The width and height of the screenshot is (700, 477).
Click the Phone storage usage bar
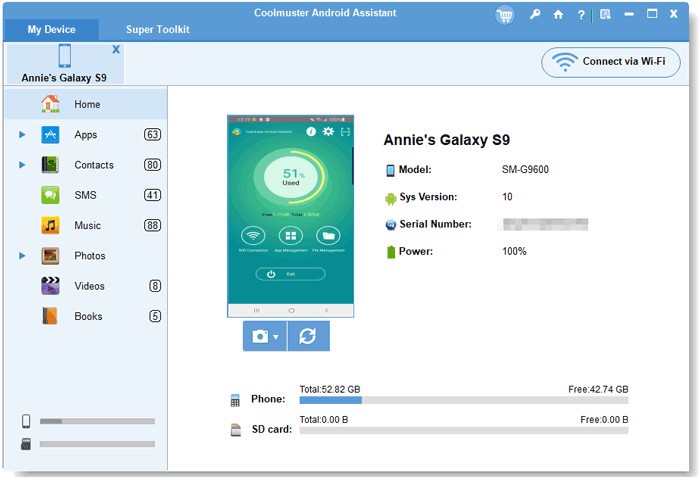[x=464, y=400]
